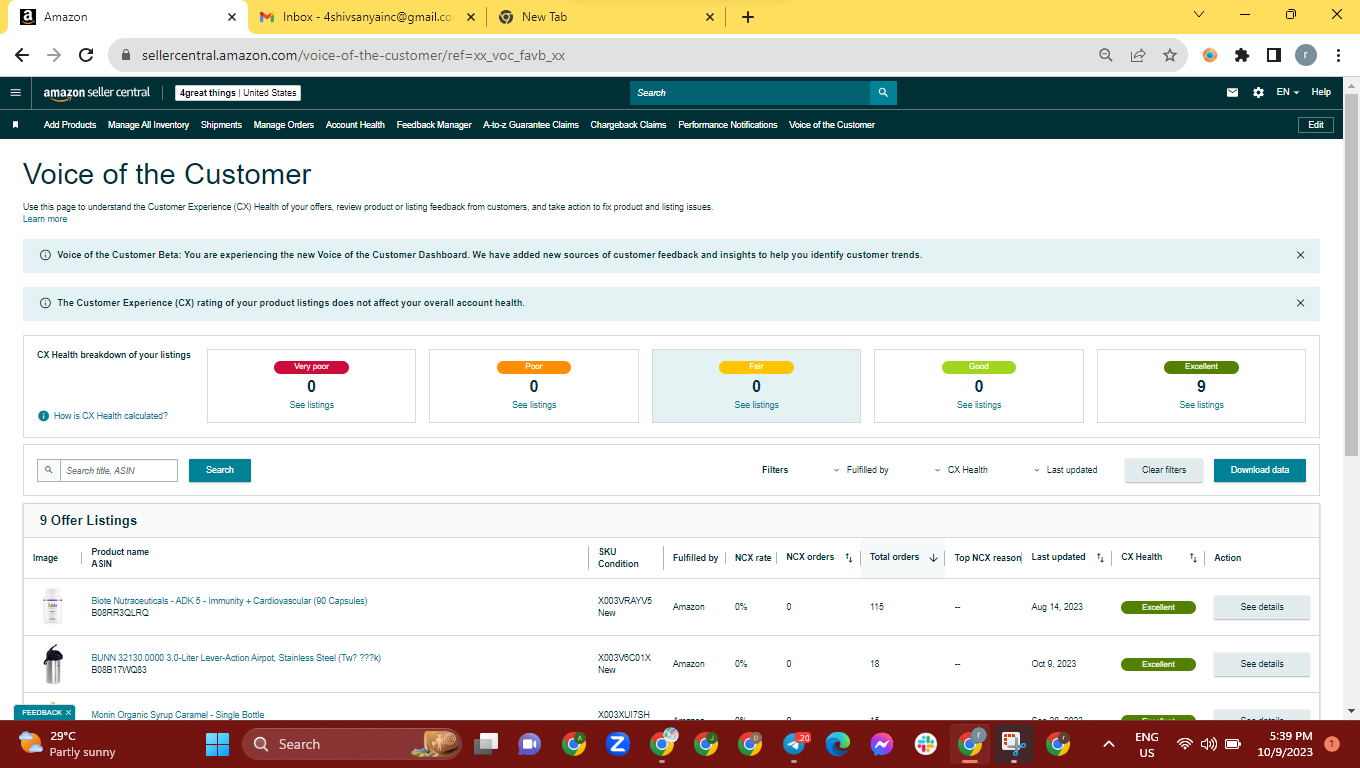Viewport: 1360px width, 768px height.
Task: Open the Windows Start menu
Action: (217, 744)
